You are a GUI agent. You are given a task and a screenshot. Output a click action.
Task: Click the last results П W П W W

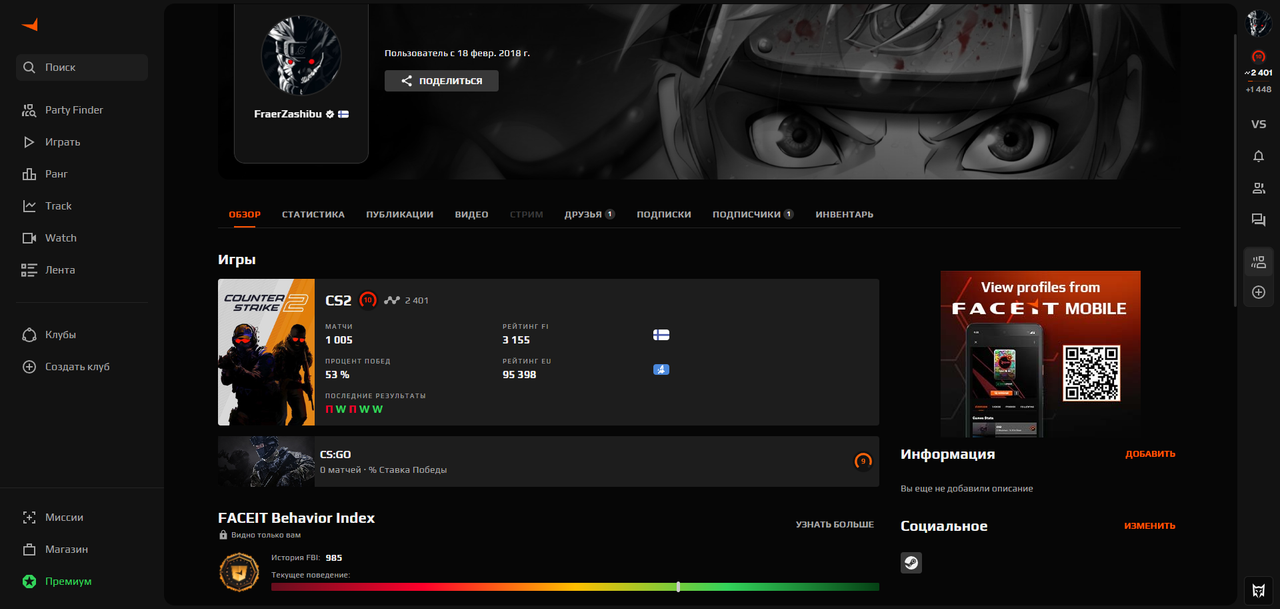click(x=354, y=409)
